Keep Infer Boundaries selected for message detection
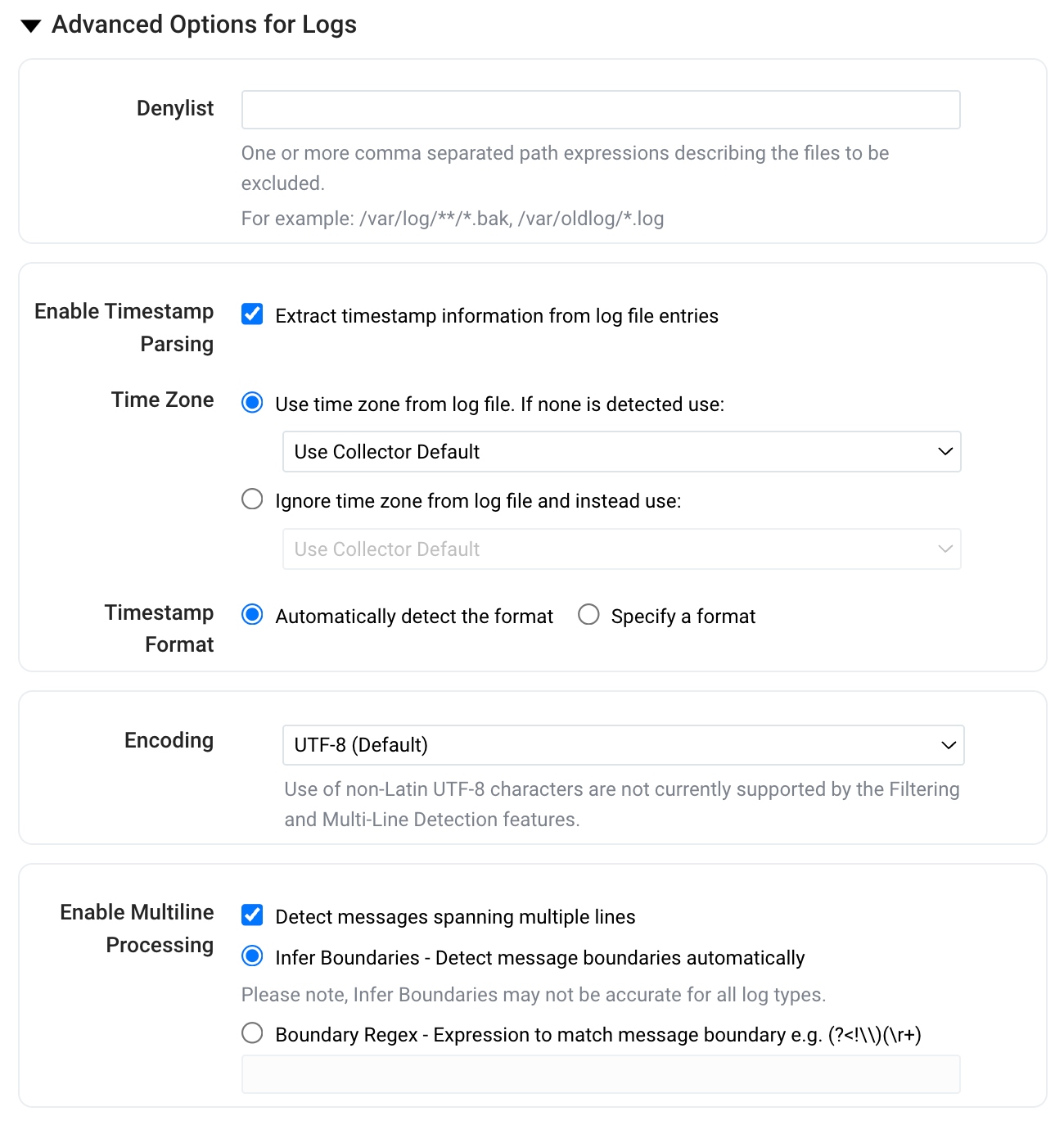This screenshot has width=1064, height=1125. click(251, 956)
